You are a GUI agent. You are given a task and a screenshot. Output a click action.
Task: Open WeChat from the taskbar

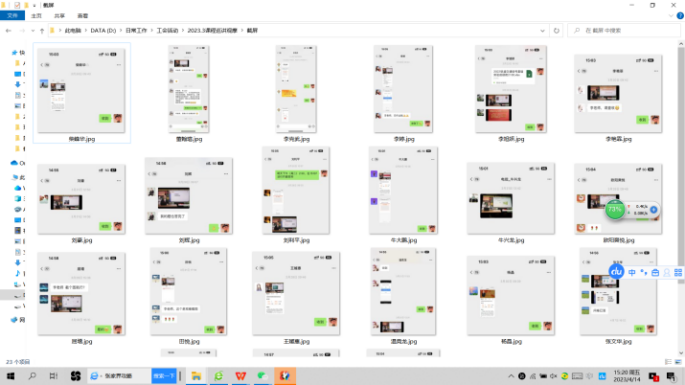pyautogui.click(x=262, y=376)
